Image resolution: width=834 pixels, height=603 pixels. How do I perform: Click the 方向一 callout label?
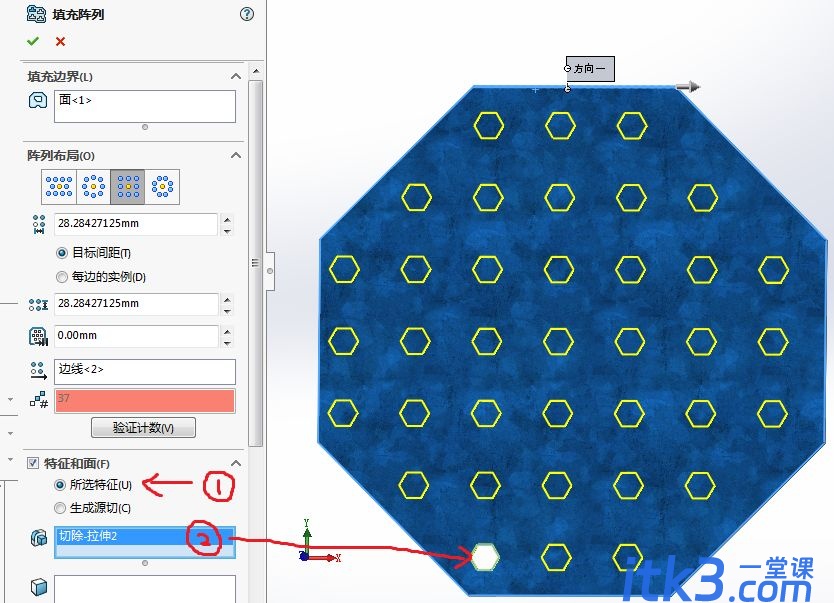click(590, 69)
